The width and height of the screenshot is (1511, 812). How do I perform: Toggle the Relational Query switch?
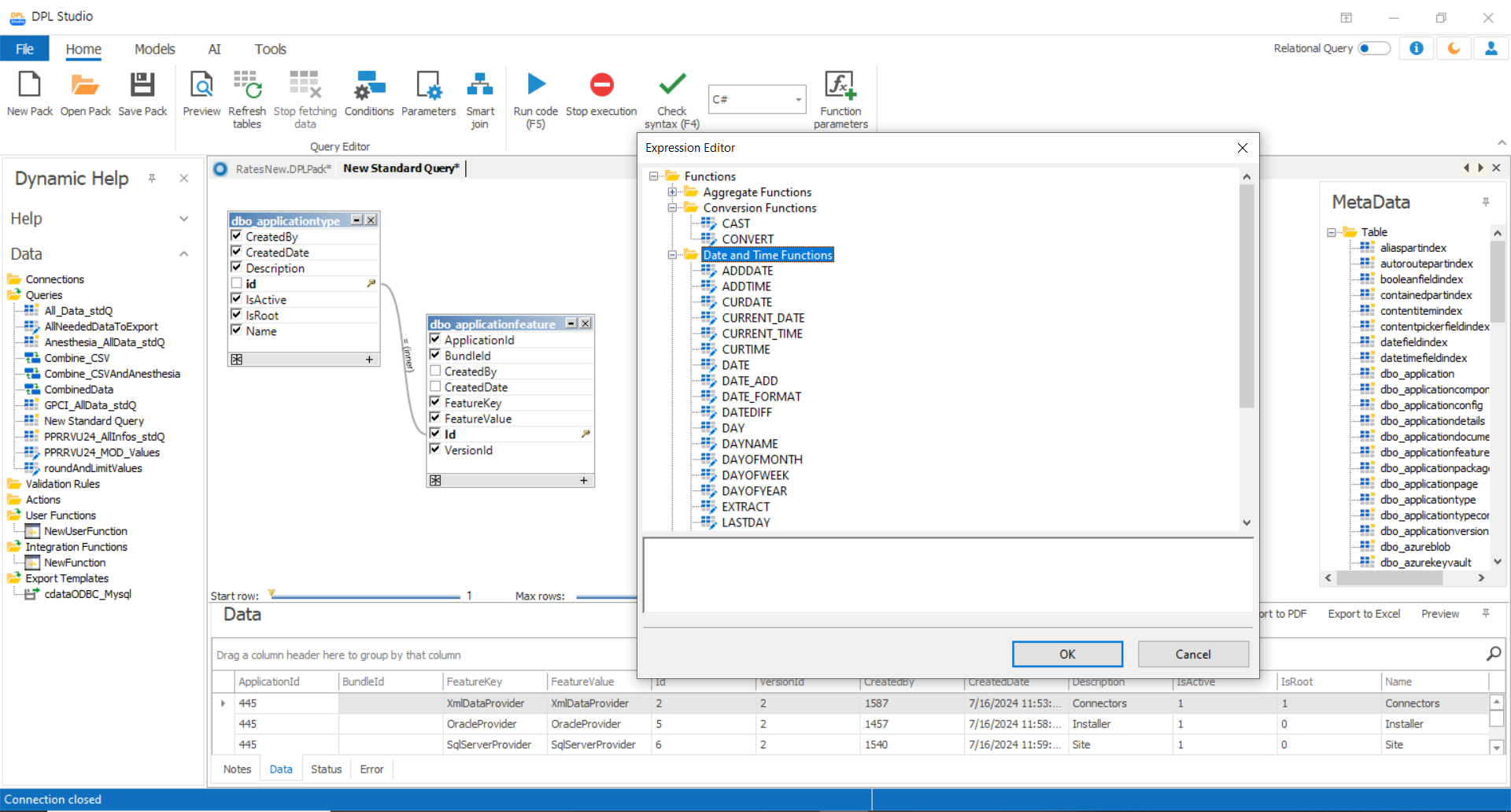pyautogui.click(x=1374, y=49)
